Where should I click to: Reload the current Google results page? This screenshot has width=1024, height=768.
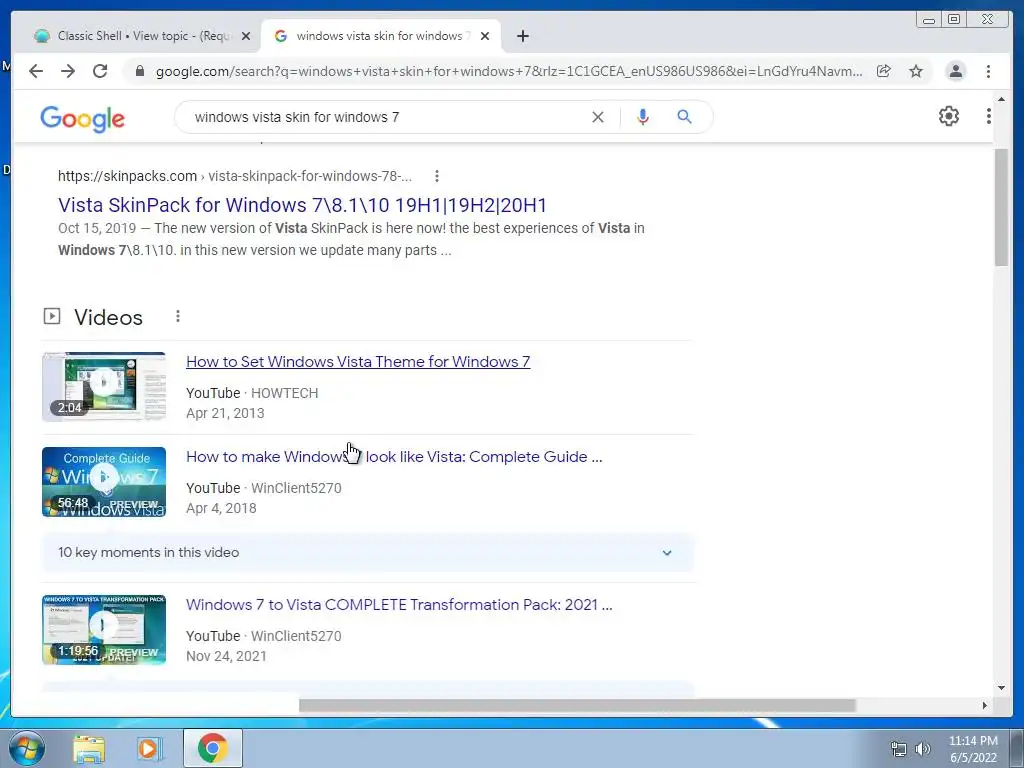pos(100,71)
